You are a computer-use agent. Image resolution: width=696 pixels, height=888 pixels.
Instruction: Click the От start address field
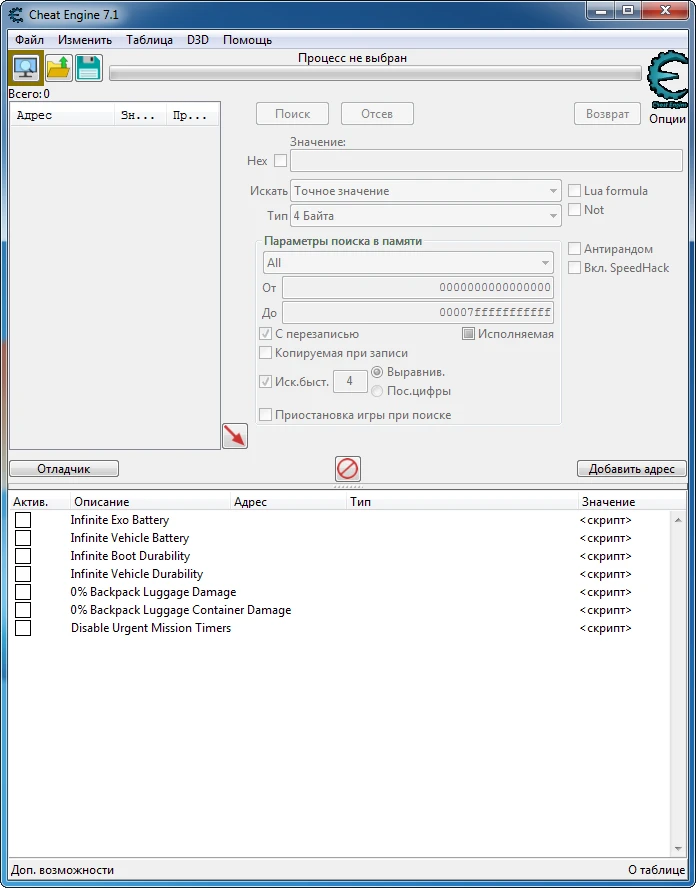tap(418, 288)
